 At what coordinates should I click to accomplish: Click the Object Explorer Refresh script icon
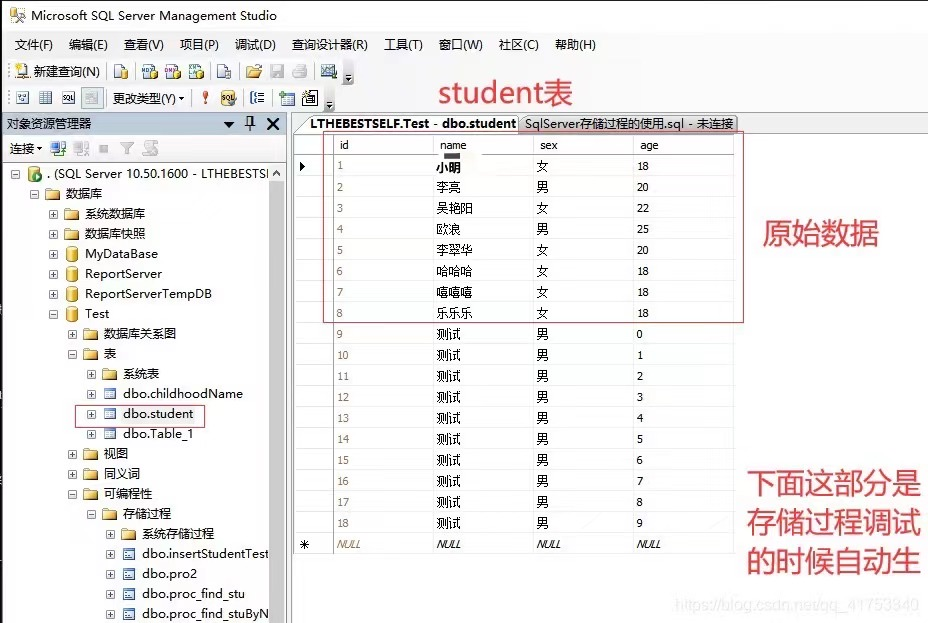coord(150,149)
